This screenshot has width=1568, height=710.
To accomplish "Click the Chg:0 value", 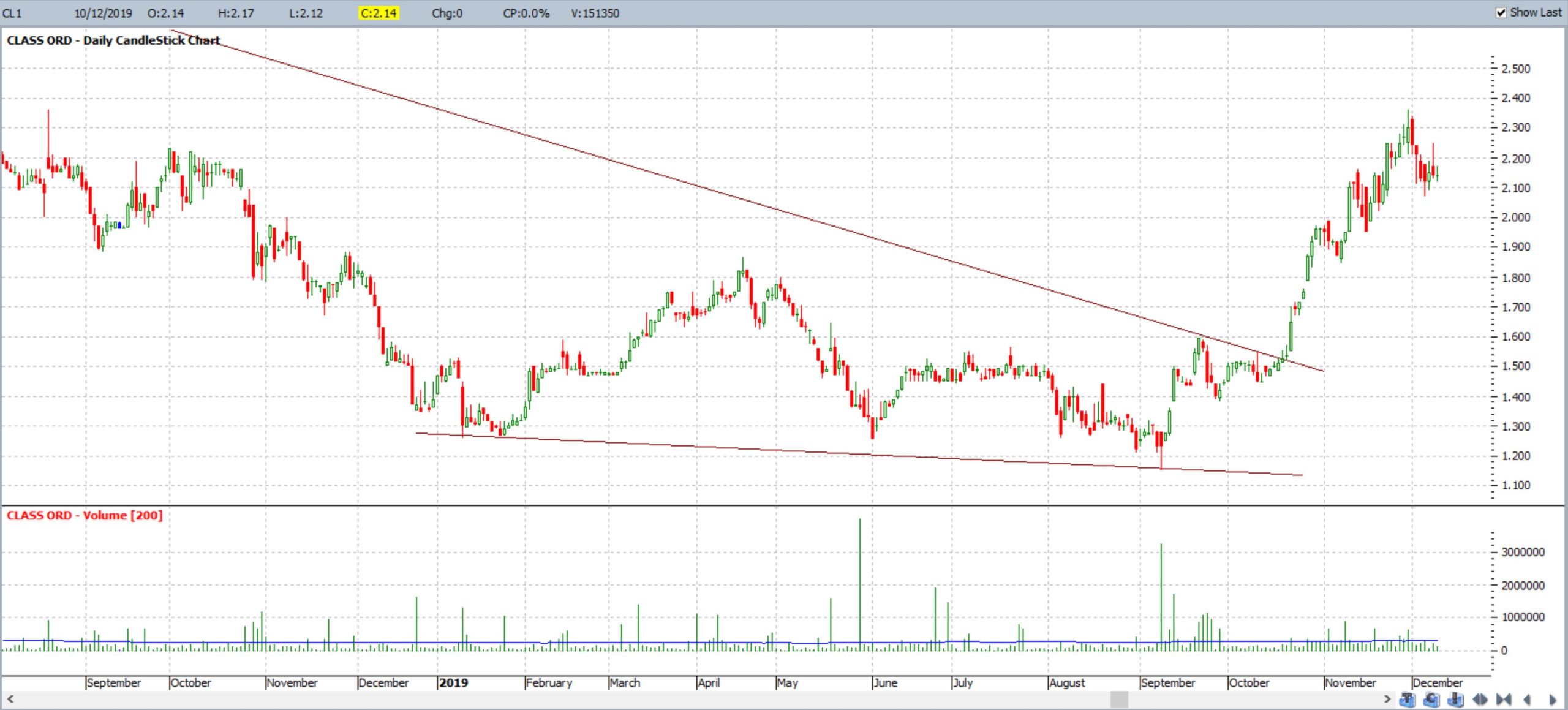I will click(x=447, y=13).
